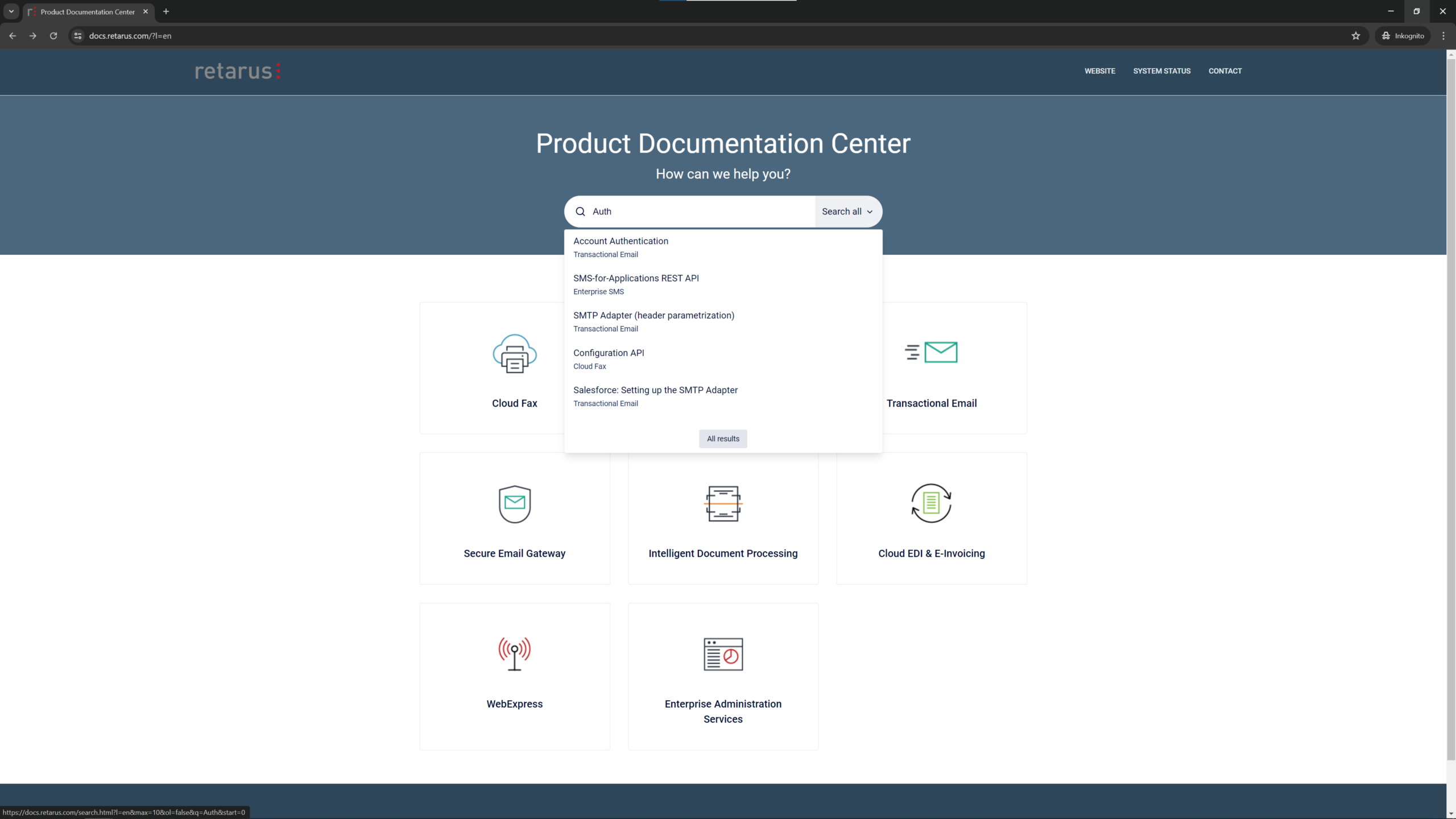Open the Intelligent Document Processing scanner icon

coord(723,503)
